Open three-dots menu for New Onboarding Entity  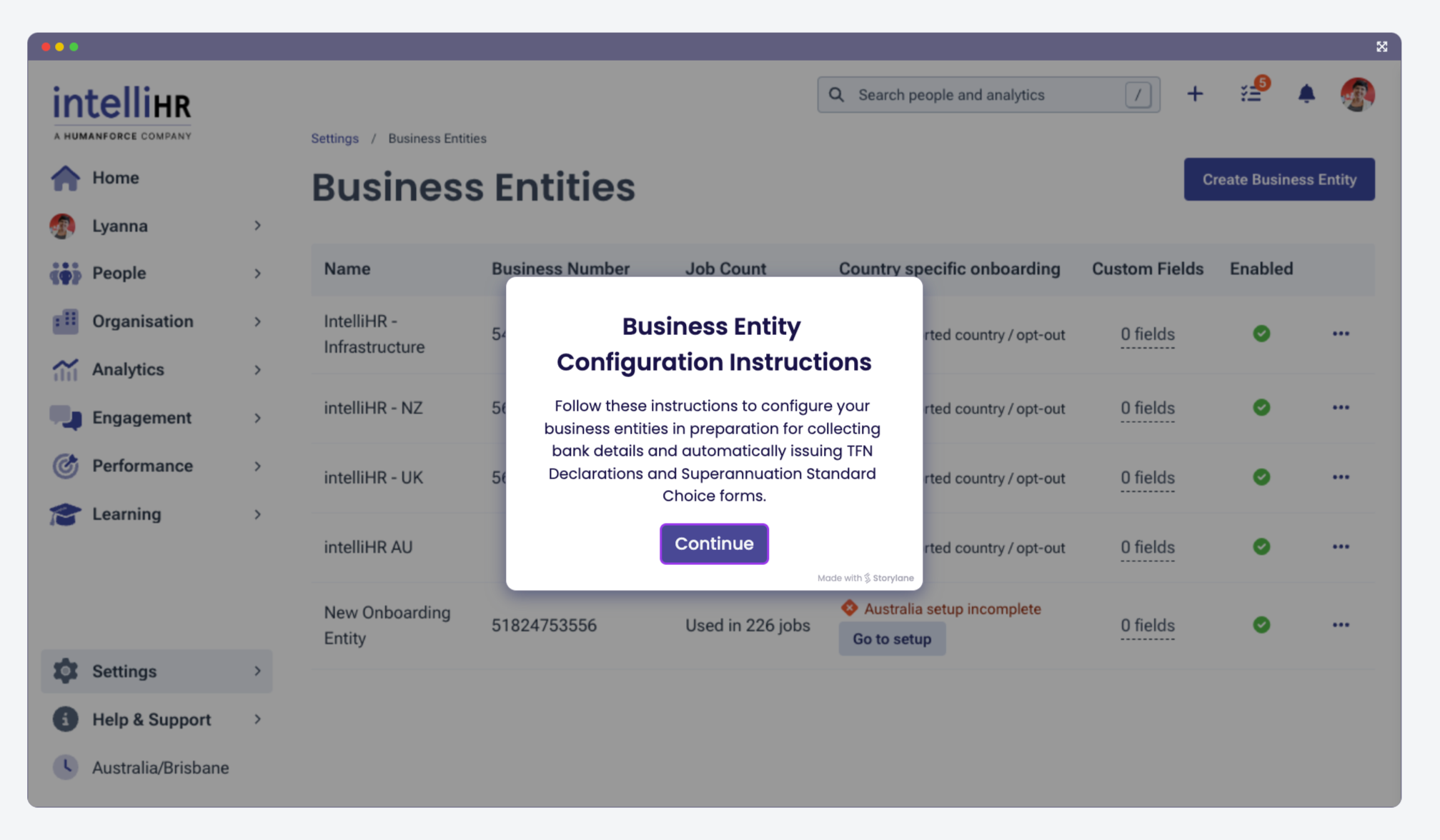(x=1340, y=625)
